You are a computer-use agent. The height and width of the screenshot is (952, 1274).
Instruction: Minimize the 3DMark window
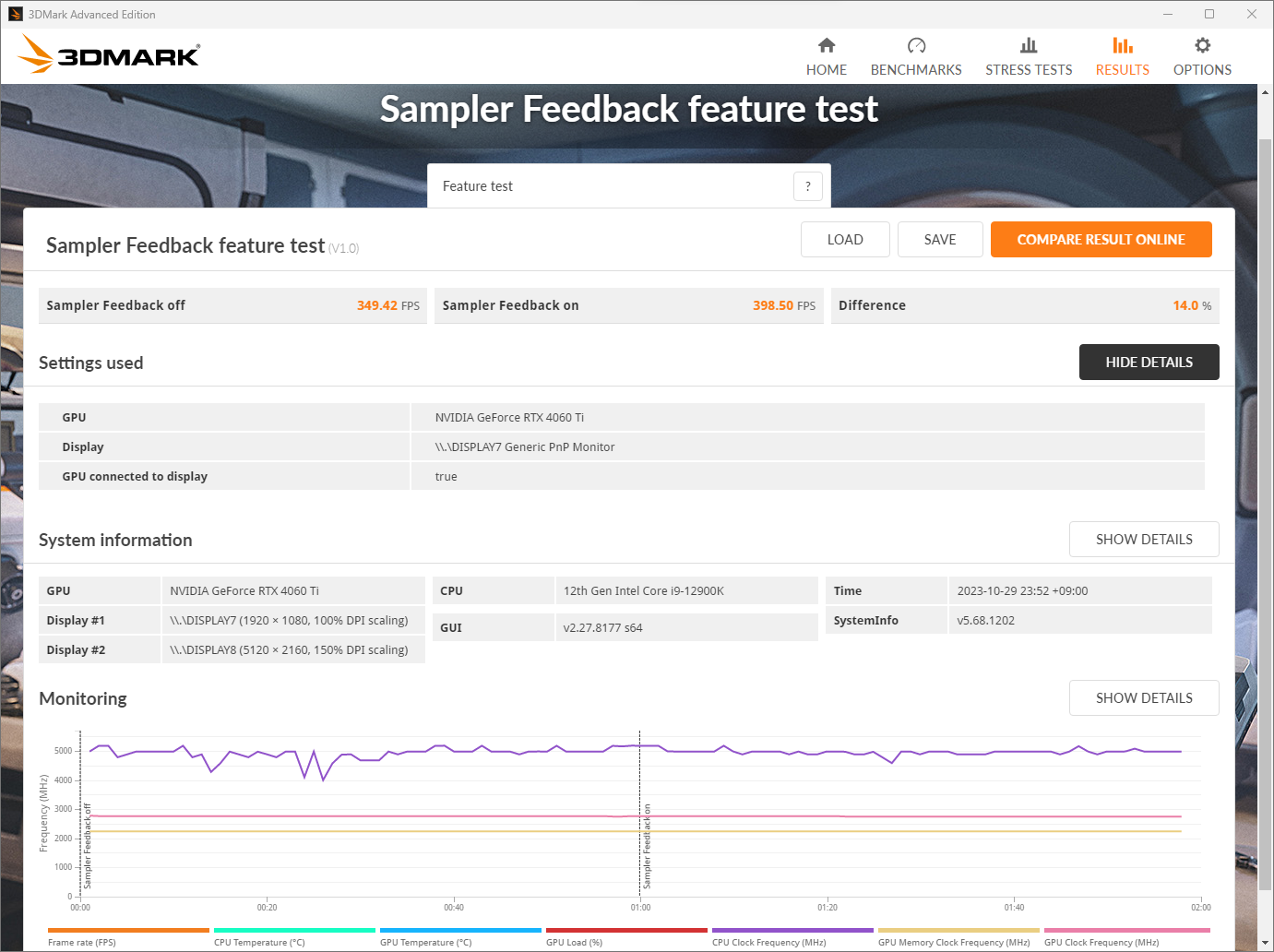point(1167,14)
